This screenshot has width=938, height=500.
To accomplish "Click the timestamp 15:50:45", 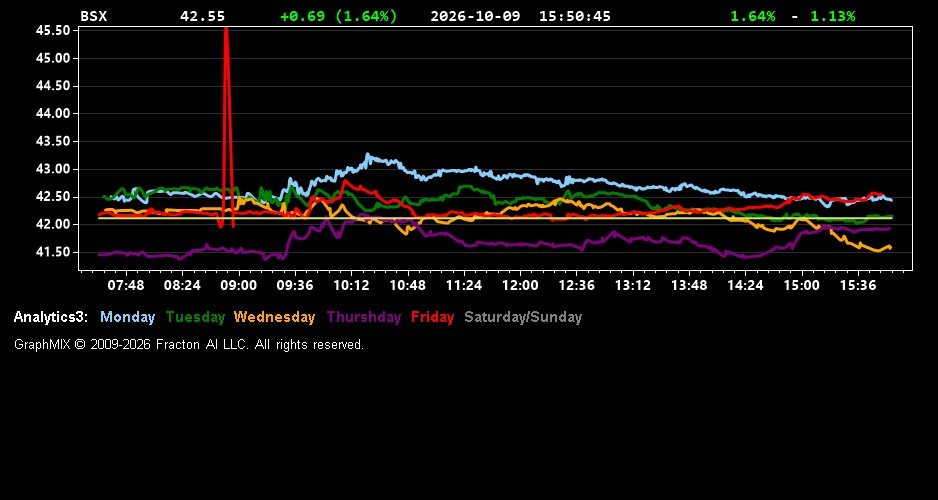I will pos(575,16).
